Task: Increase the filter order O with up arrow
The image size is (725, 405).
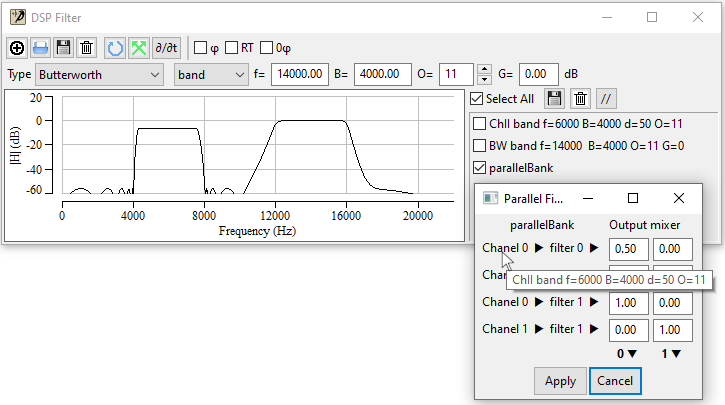Action: point(485,69)
